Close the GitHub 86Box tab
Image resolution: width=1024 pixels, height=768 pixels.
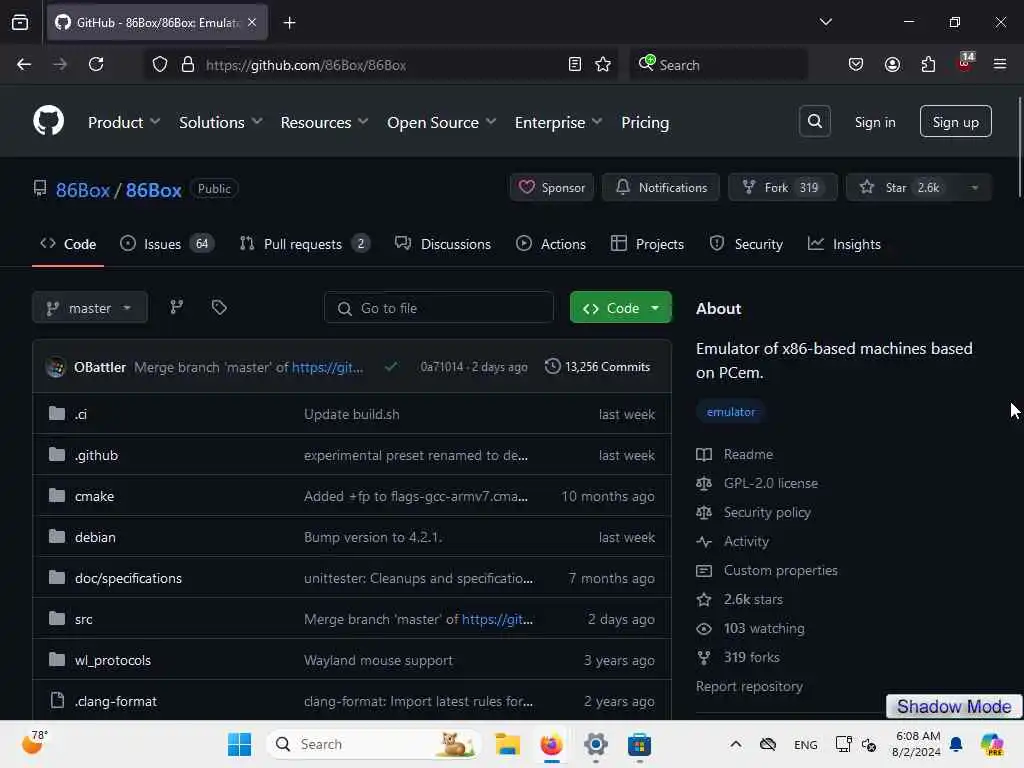pyautogui.click(x=252, y=22)
